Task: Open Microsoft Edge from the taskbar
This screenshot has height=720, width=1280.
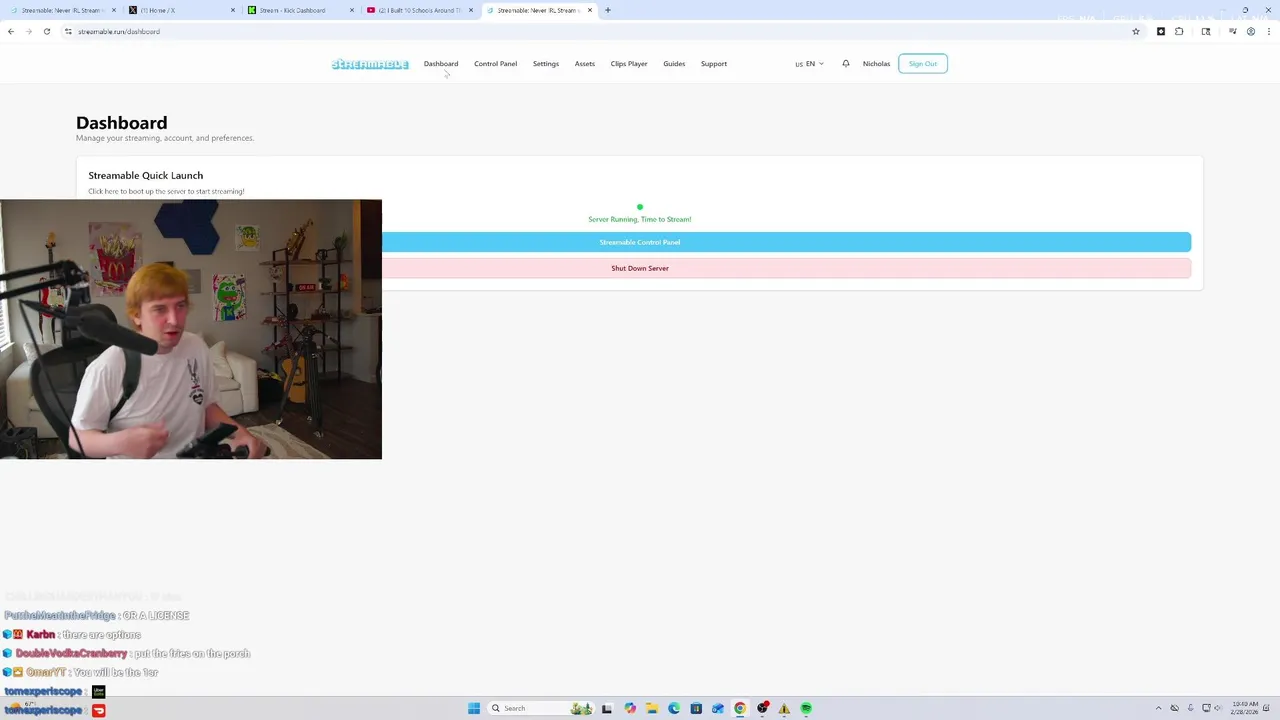Action: [674, 708]
